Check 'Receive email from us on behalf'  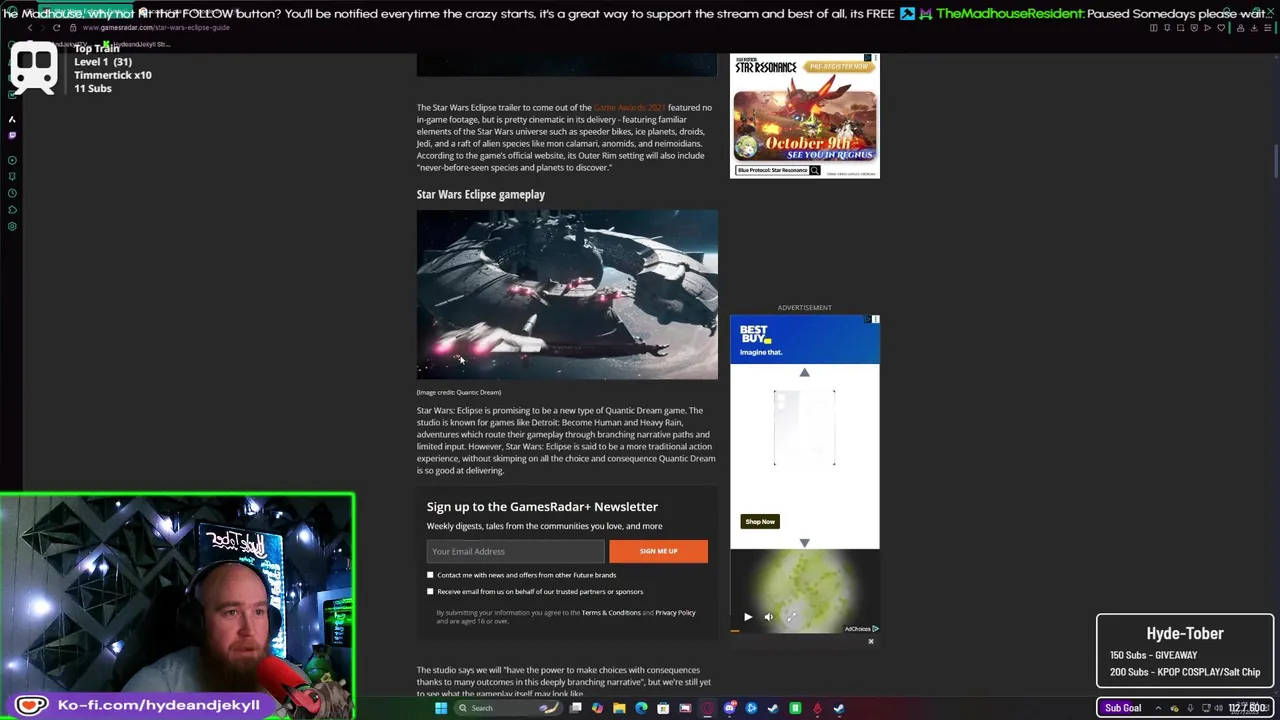pos(430,591)
